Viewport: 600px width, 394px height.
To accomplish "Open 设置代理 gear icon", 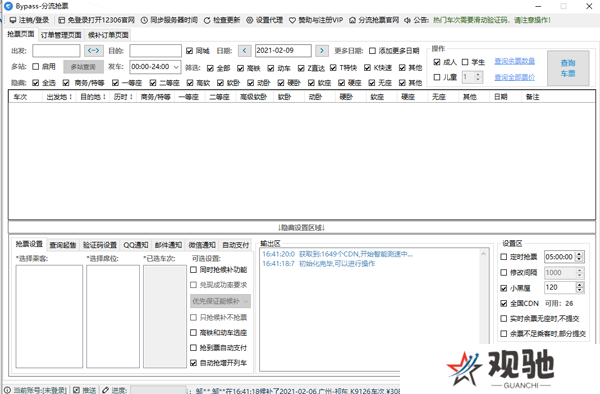I will click(x=249, y=20).
